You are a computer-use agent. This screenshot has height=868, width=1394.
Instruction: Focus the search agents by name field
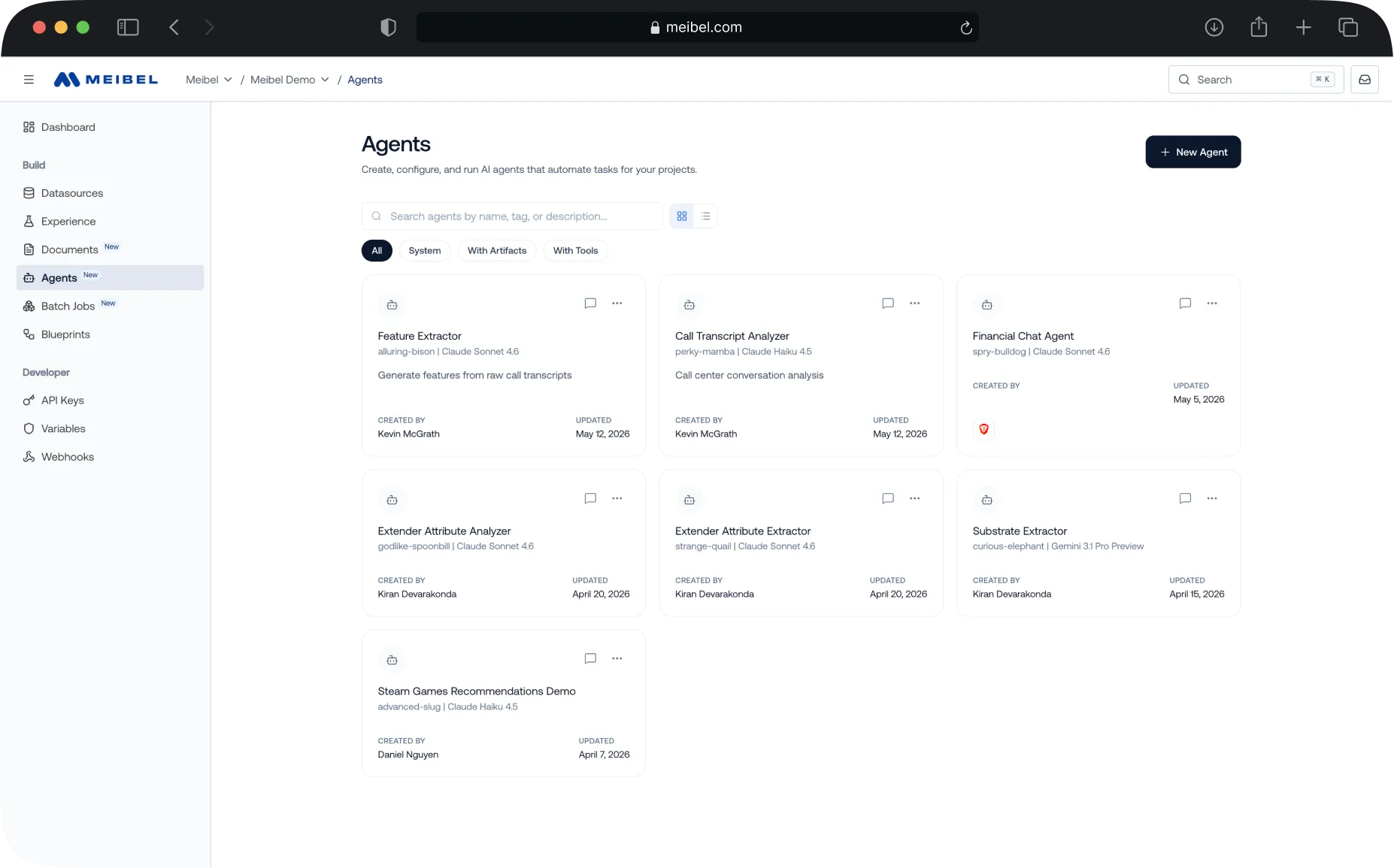tap(511, 216)
